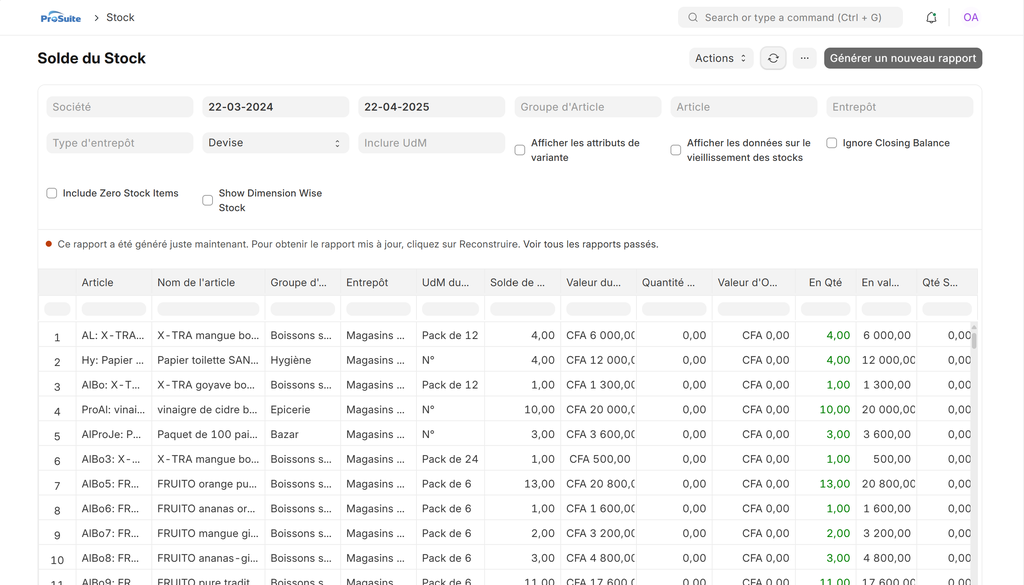This screenshot has height=585, width=1024.
Task: Refresh the report with reload icon
Action: click(773, 58)
